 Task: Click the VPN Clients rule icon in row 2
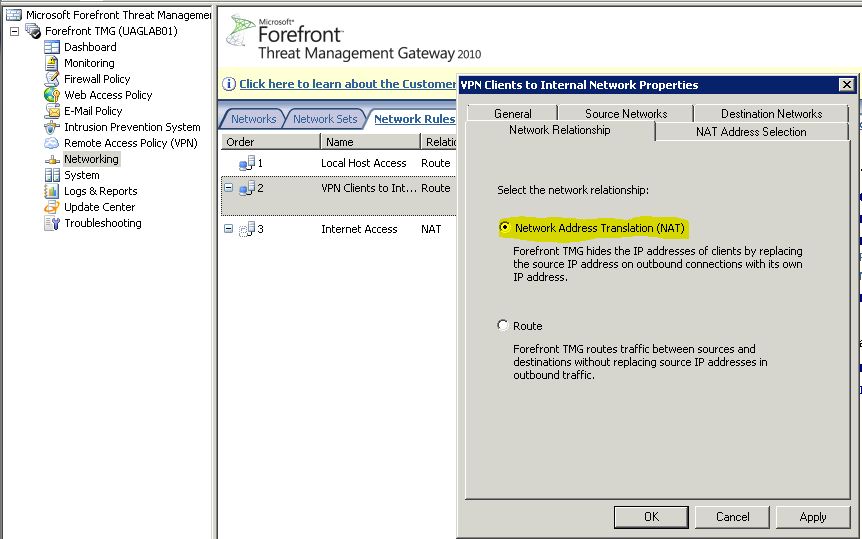tap(247, 188)
